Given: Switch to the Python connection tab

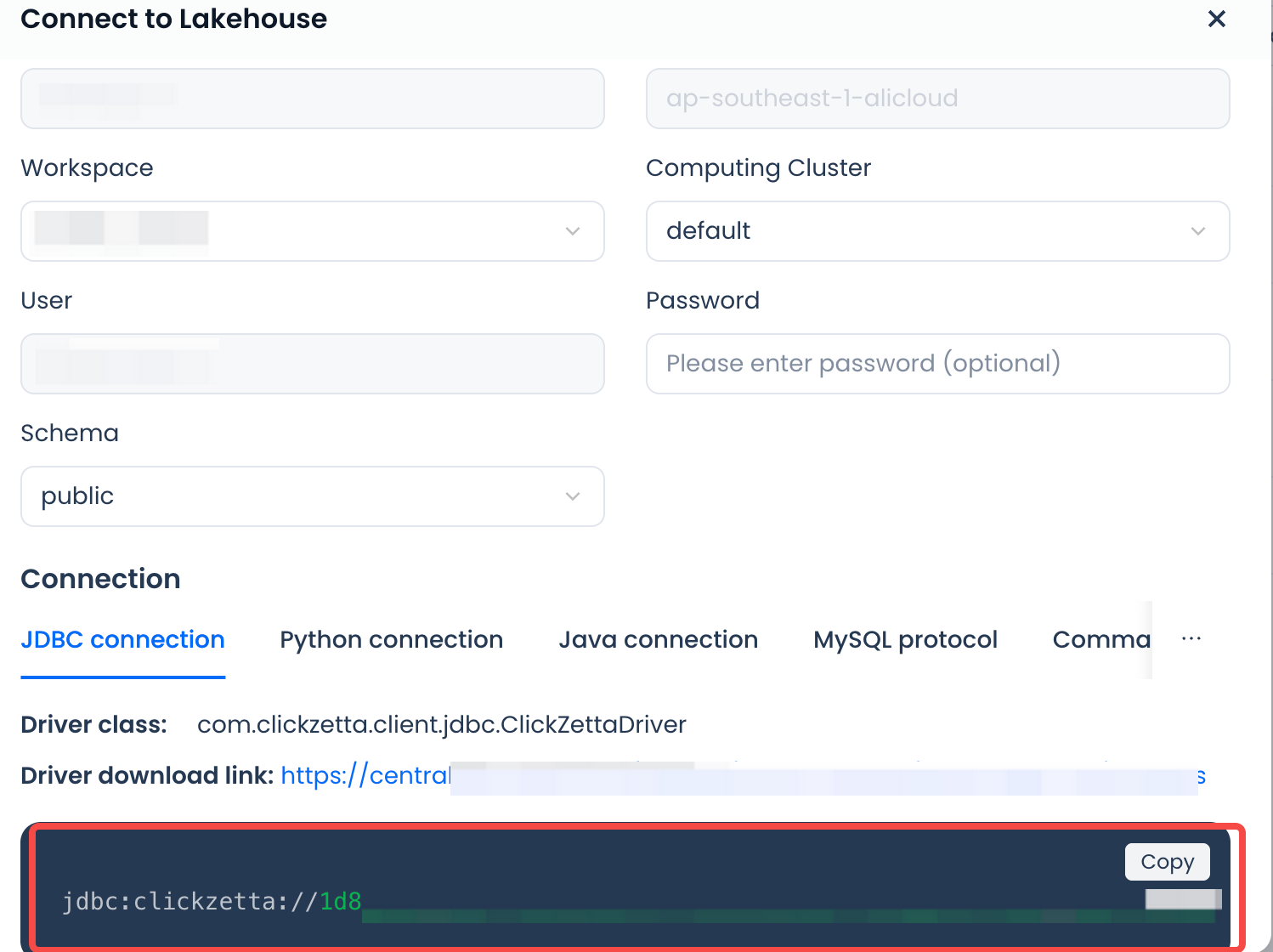Looking at the screenshot, I should (391, 640).
